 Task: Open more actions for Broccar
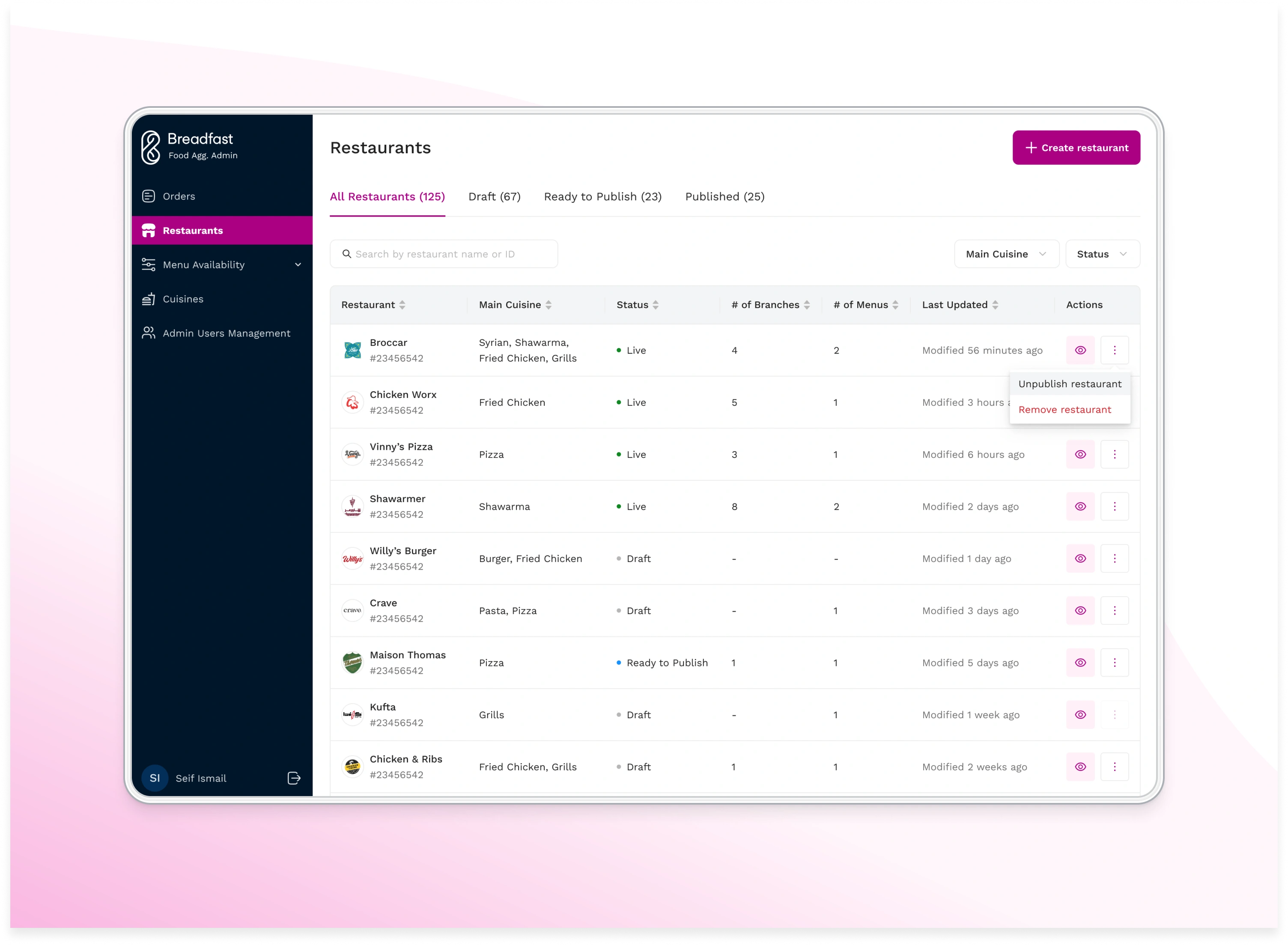pyautogui.click(x=1115, y=350)
